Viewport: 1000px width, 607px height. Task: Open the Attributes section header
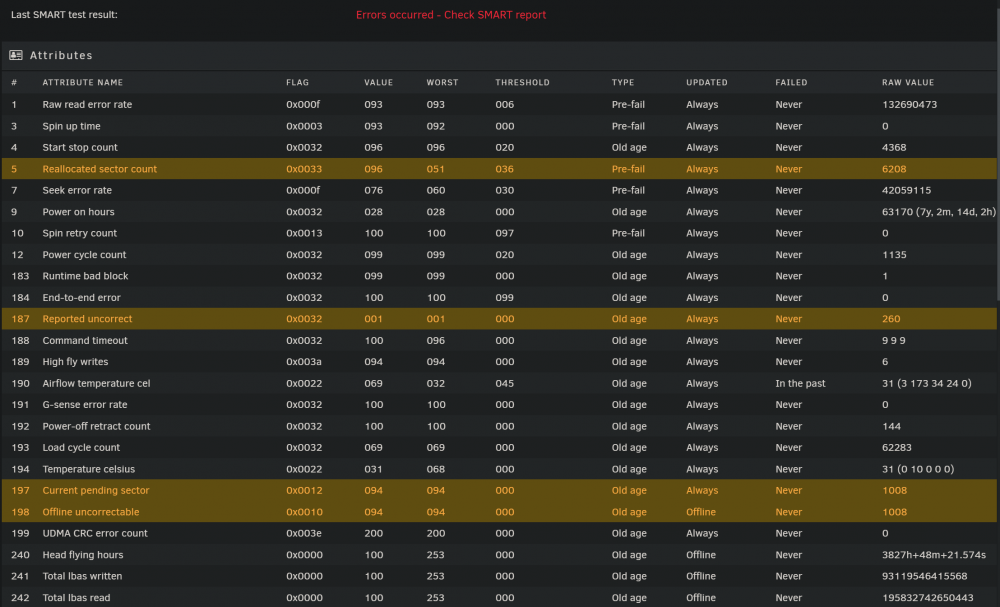coord(499,55)
